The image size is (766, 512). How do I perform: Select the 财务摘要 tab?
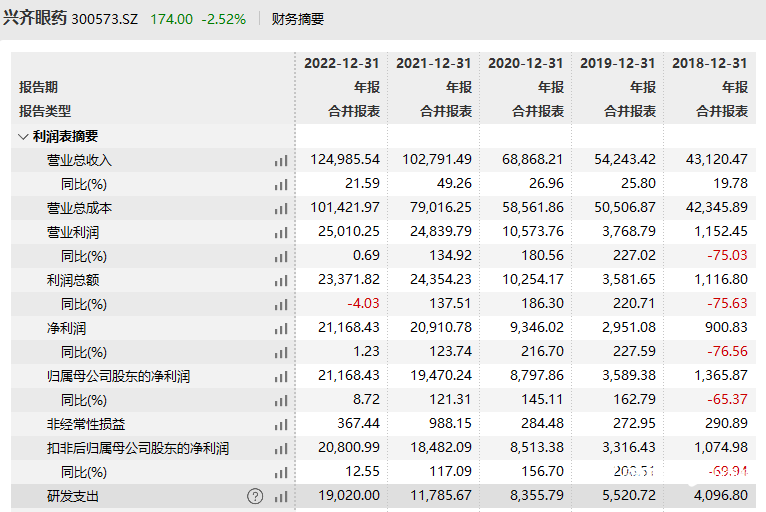pyautogui.click(x=298, y=19)
